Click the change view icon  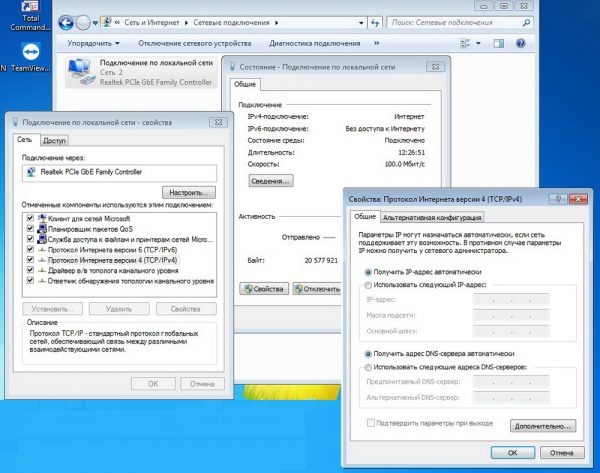pos(465,43)
